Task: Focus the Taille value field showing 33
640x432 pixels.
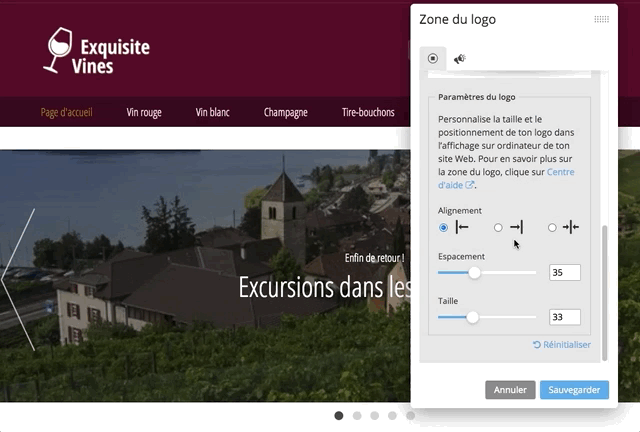Action: point(565,317)
